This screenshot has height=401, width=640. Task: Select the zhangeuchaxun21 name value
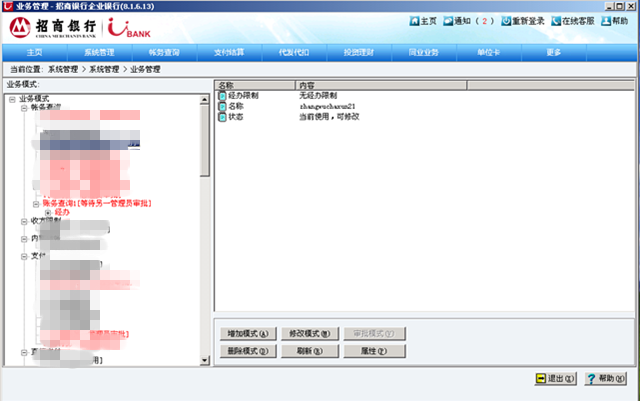(x=327, y=106)
